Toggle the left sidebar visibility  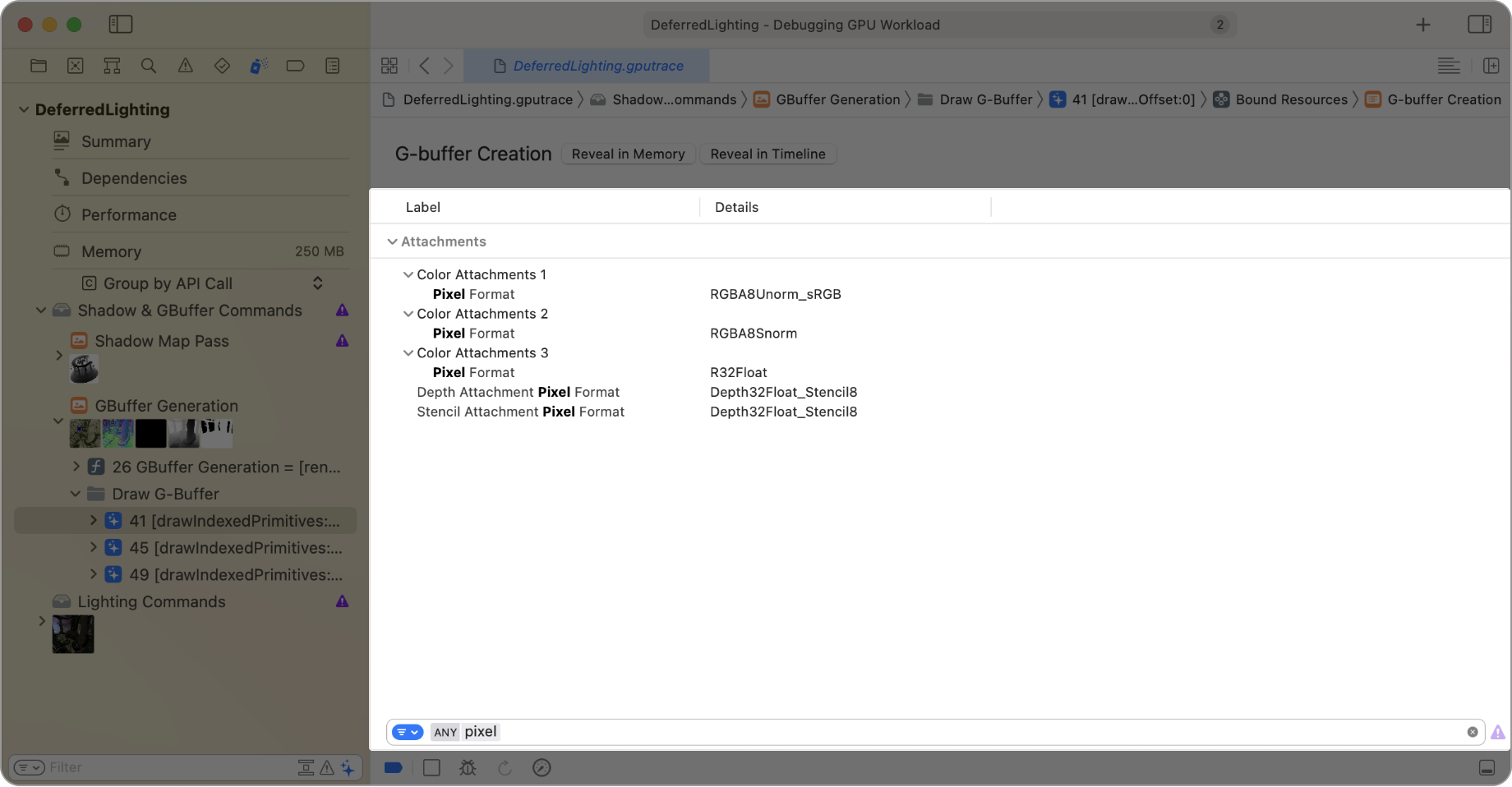[x=120, y=25]
